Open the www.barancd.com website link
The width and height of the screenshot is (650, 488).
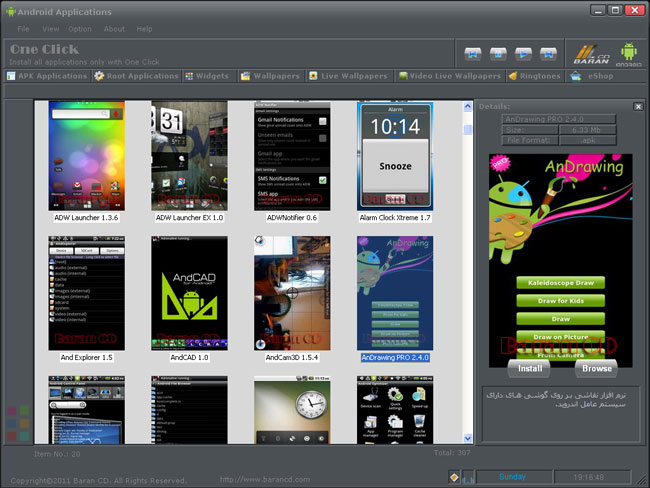265,480
